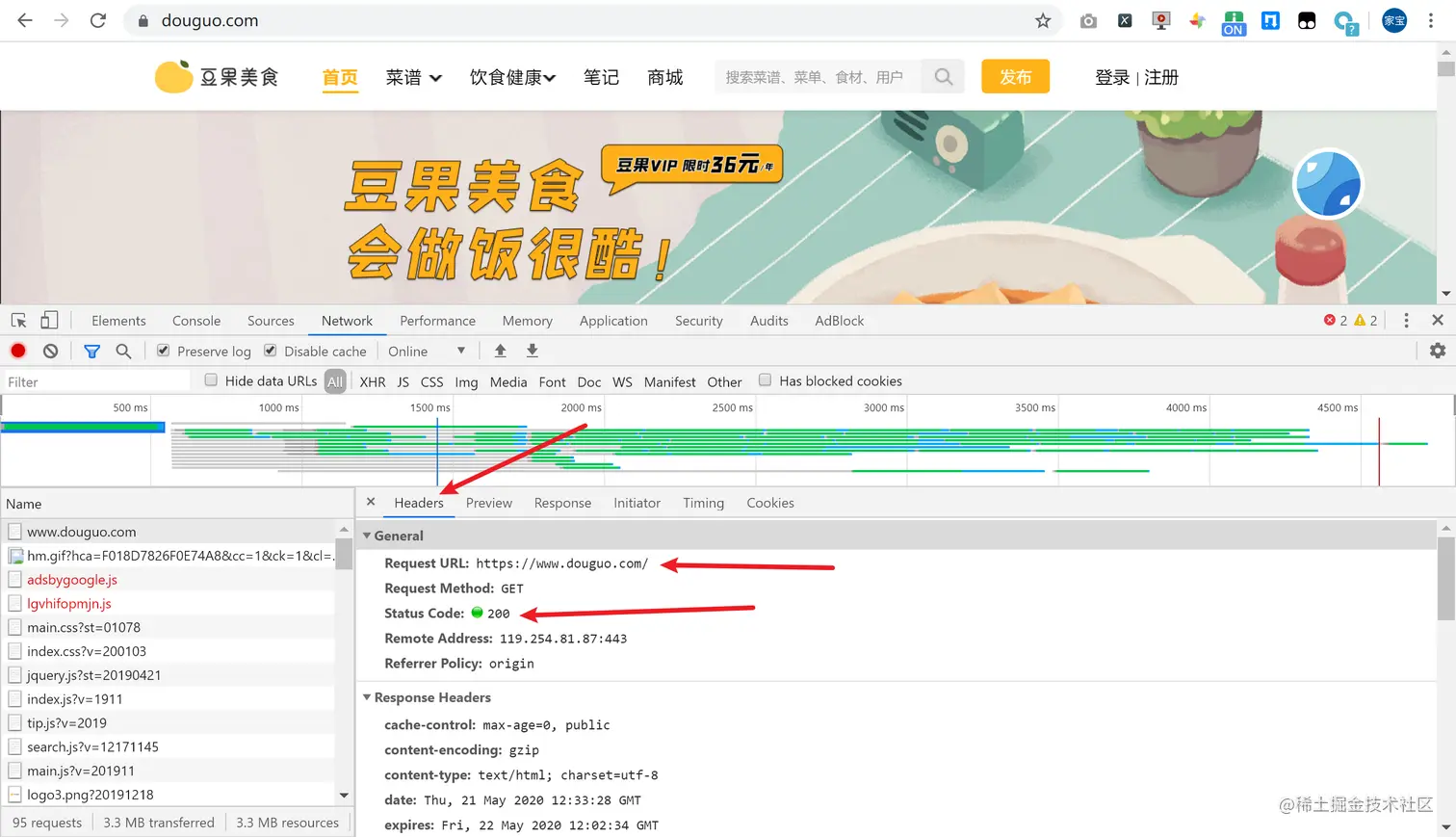
Task: Select www.douguo.com request row
Action: [169, 532]
